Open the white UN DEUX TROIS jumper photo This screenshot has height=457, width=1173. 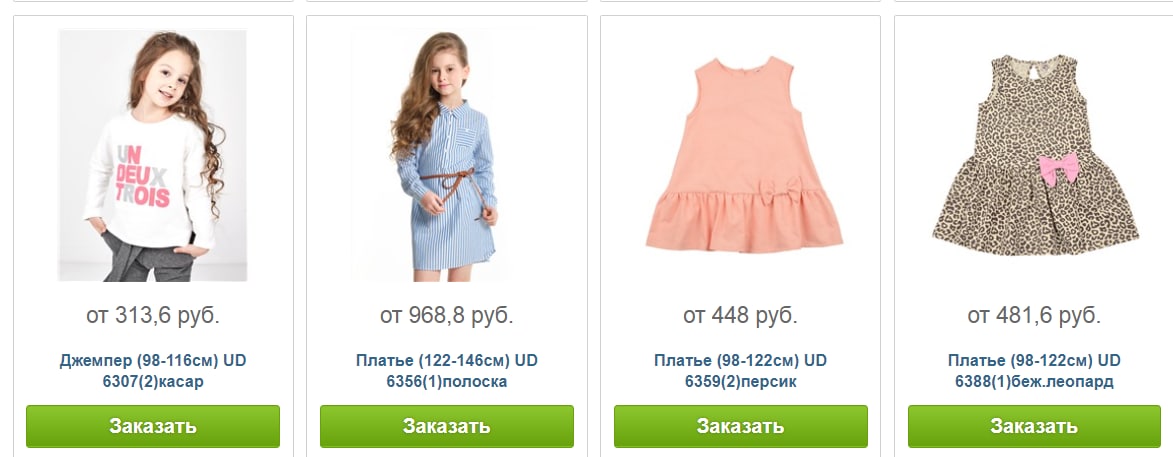[153, 156]
